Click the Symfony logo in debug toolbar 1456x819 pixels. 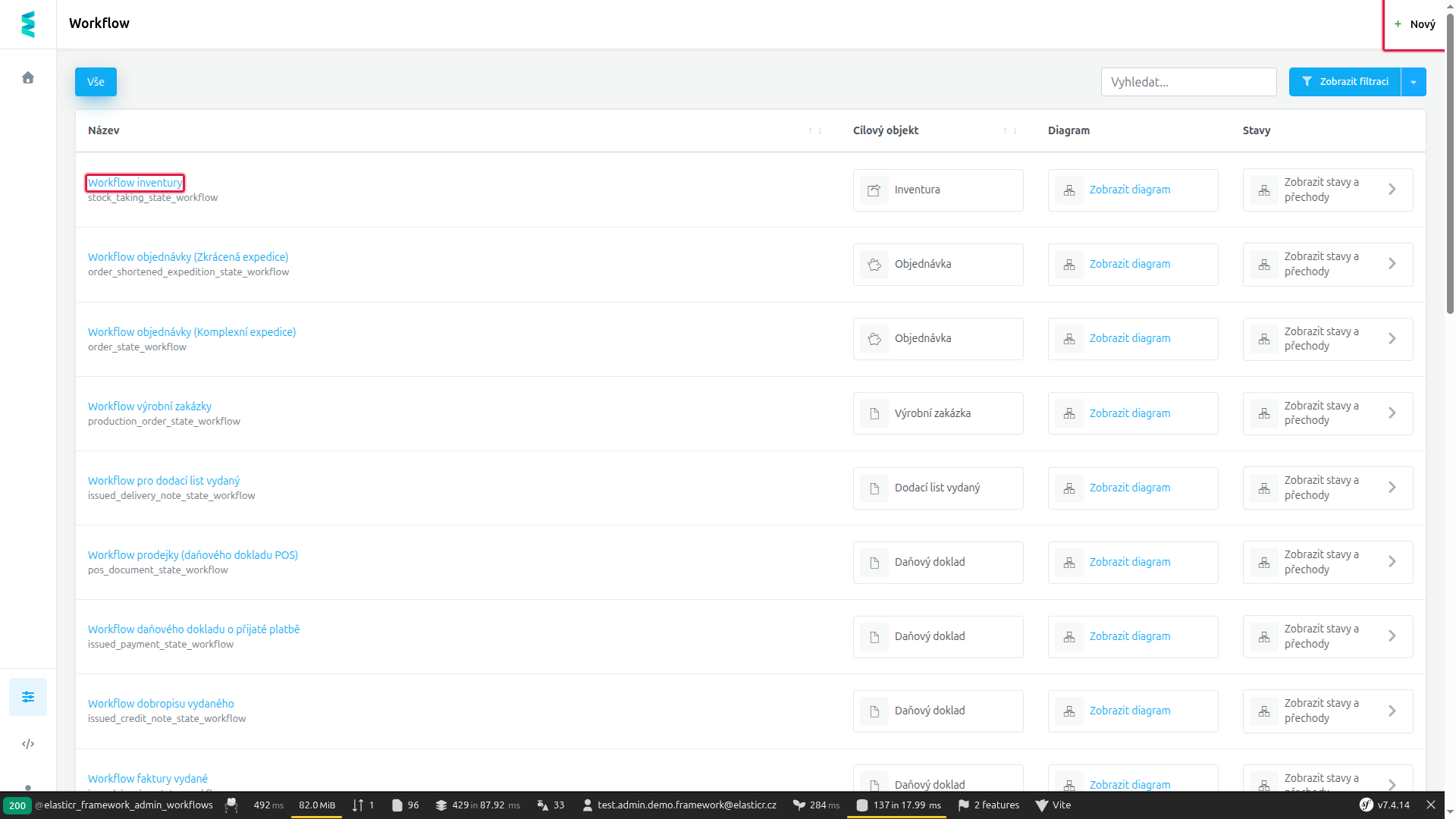click(x=1367, y=805)
